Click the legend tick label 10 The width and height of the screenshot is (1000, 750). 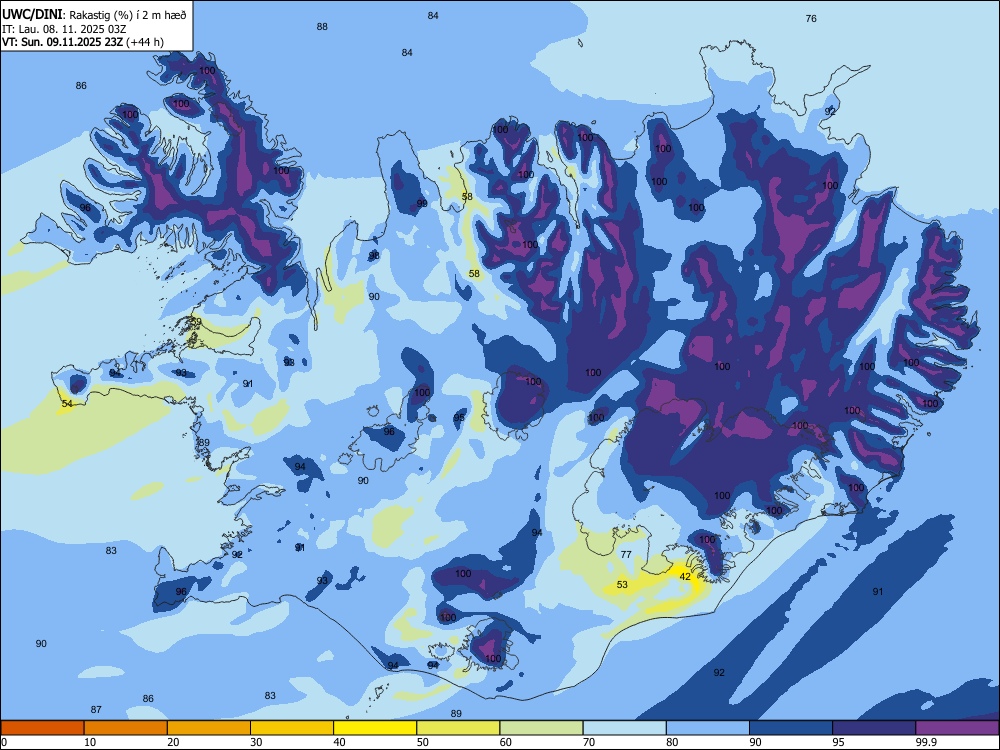click(x=90, y=742)
